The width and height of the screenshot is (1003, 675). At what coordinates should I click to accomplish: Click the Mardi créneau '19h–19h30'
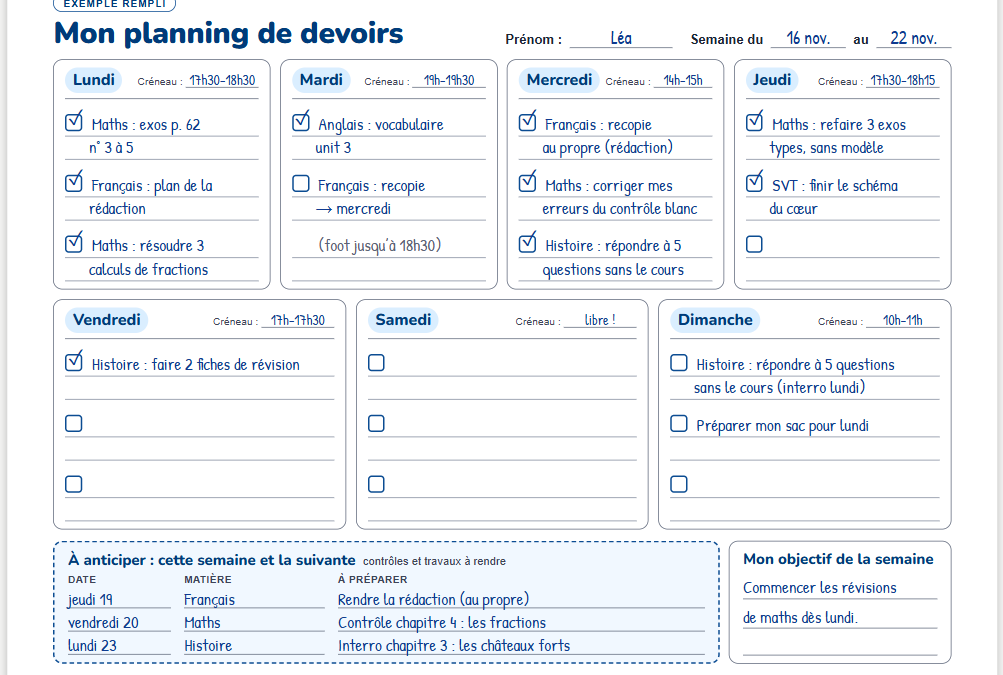449,81
